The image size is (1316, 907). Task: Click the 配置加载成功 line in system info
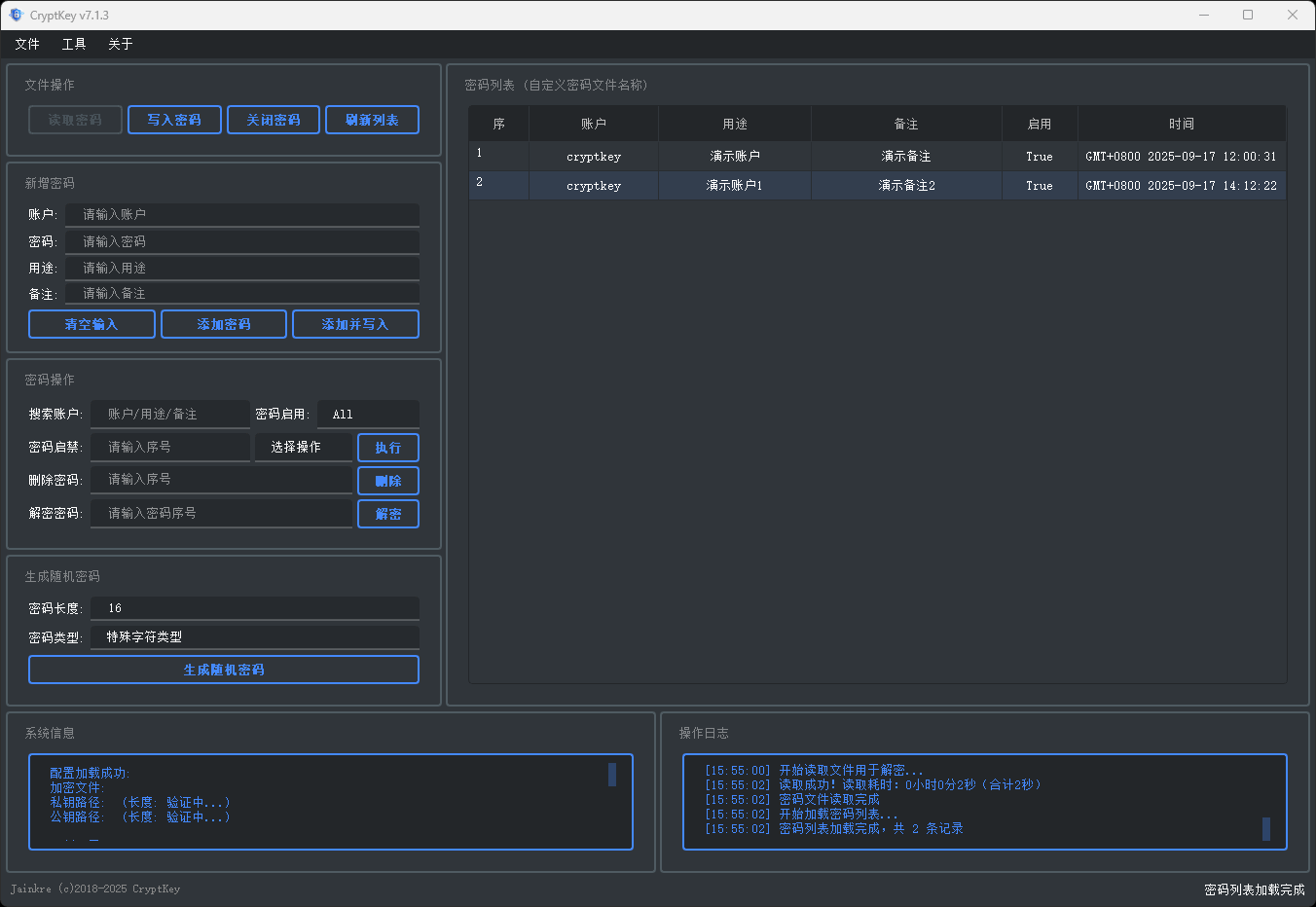(90, 773)
